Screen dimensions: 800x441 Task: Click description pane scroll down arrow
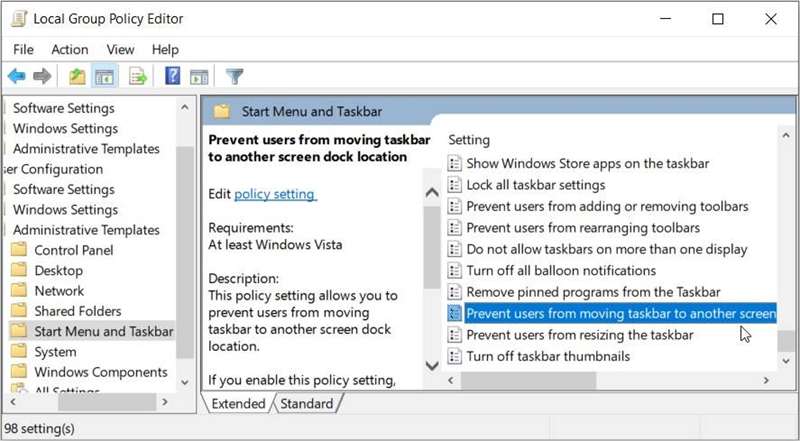click(432, 366)
